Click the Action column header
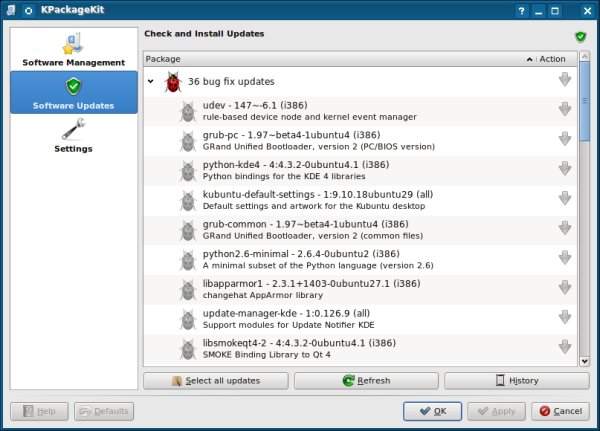Screen dimensions: 600x431 pyautogui.click(x=552, y=59)
